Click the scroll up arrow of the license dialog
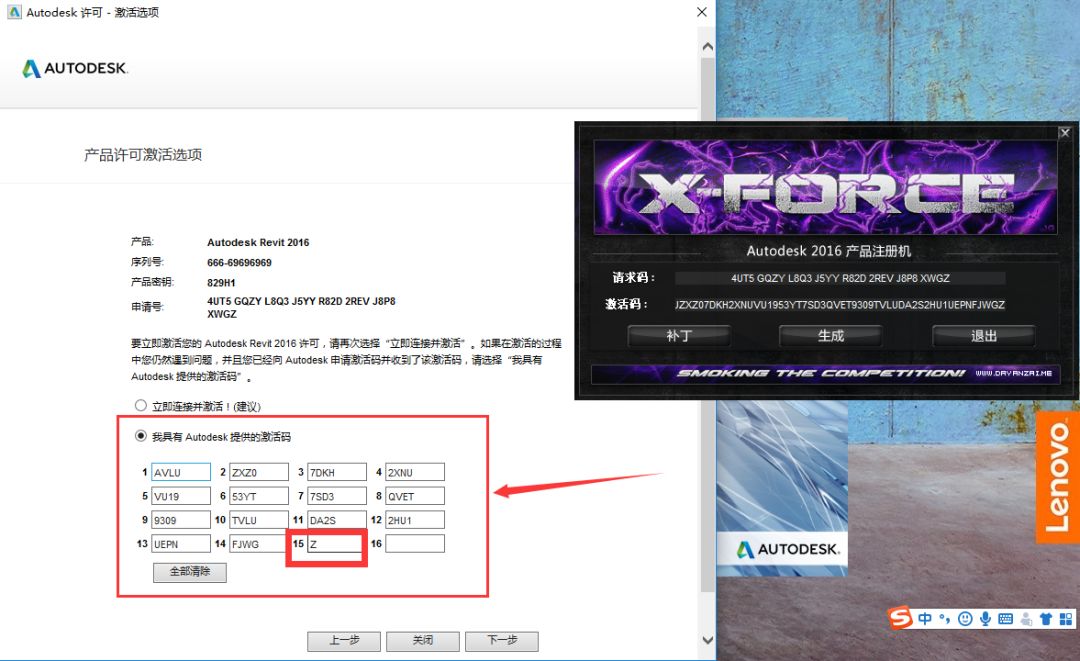1080x661 pixels. 707,47
